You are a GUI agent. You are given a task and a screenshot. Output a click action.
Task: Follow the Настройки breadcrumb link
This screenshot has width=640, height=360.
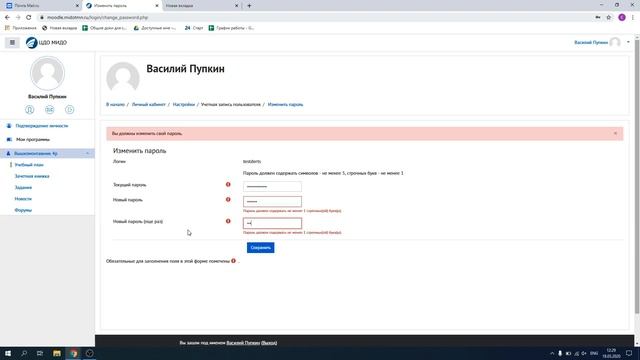coord(184,104)
